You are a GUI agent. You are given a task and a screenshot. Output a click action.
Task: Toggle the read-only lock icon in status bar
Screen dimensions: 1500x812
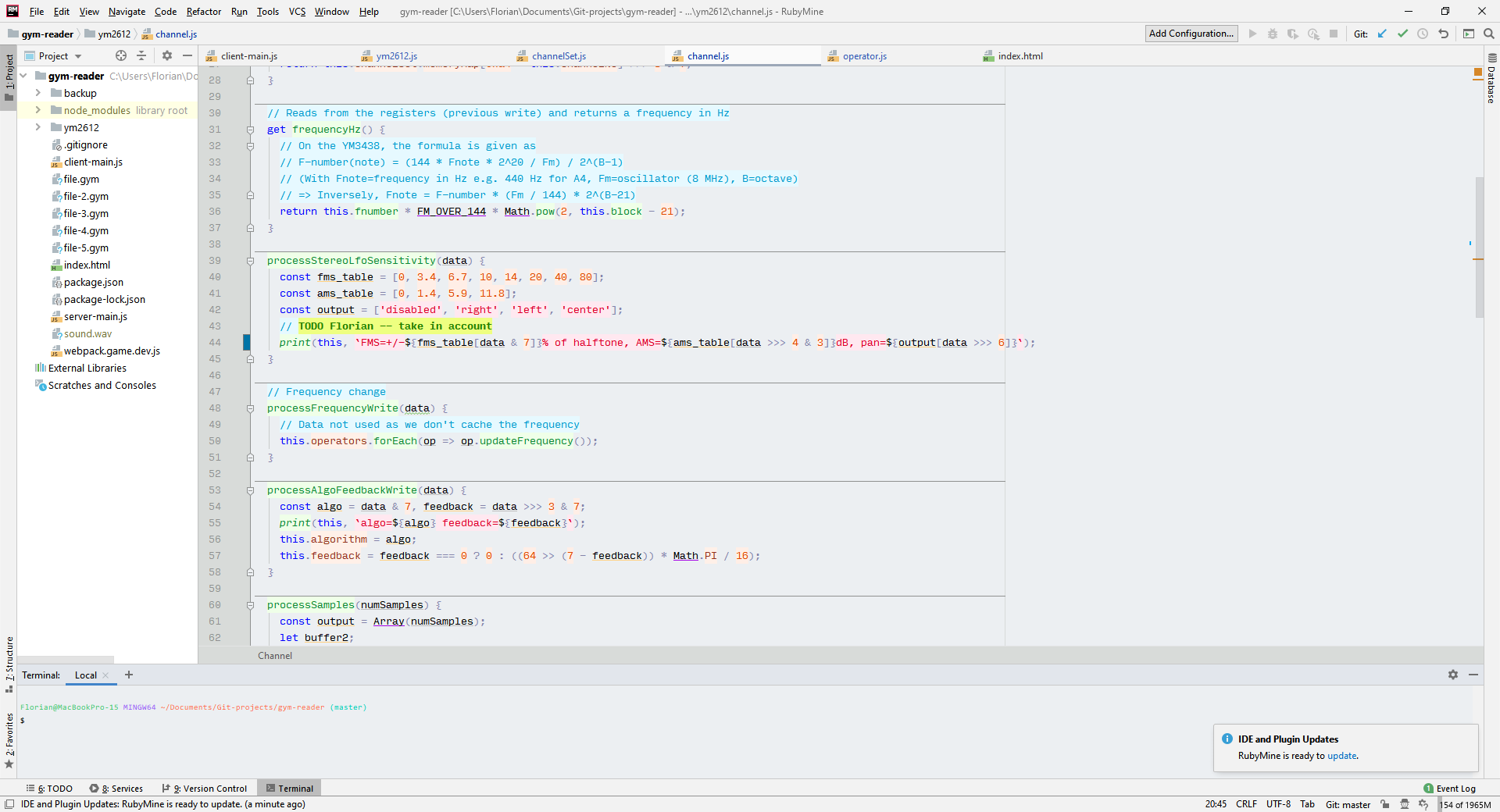point(1384,804)
